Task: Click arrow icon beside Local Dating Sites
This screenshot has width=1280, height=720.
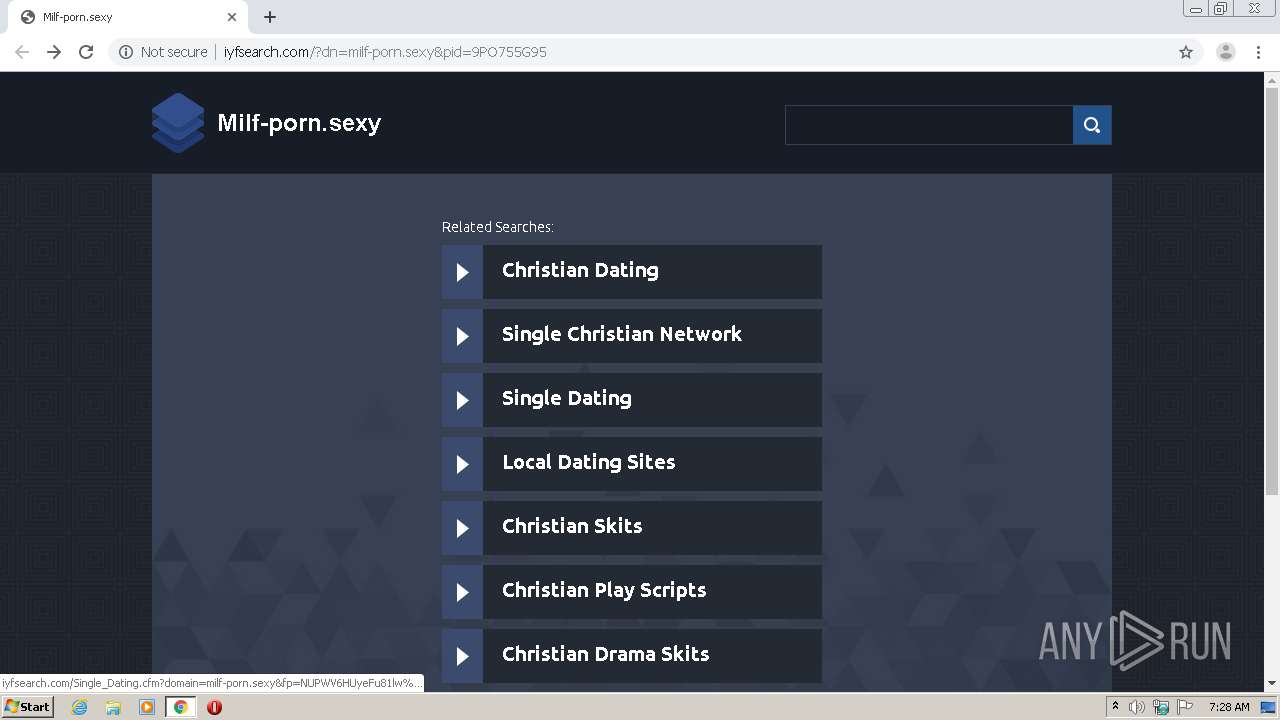Action: pyautogui.click(x=462, y=464)
